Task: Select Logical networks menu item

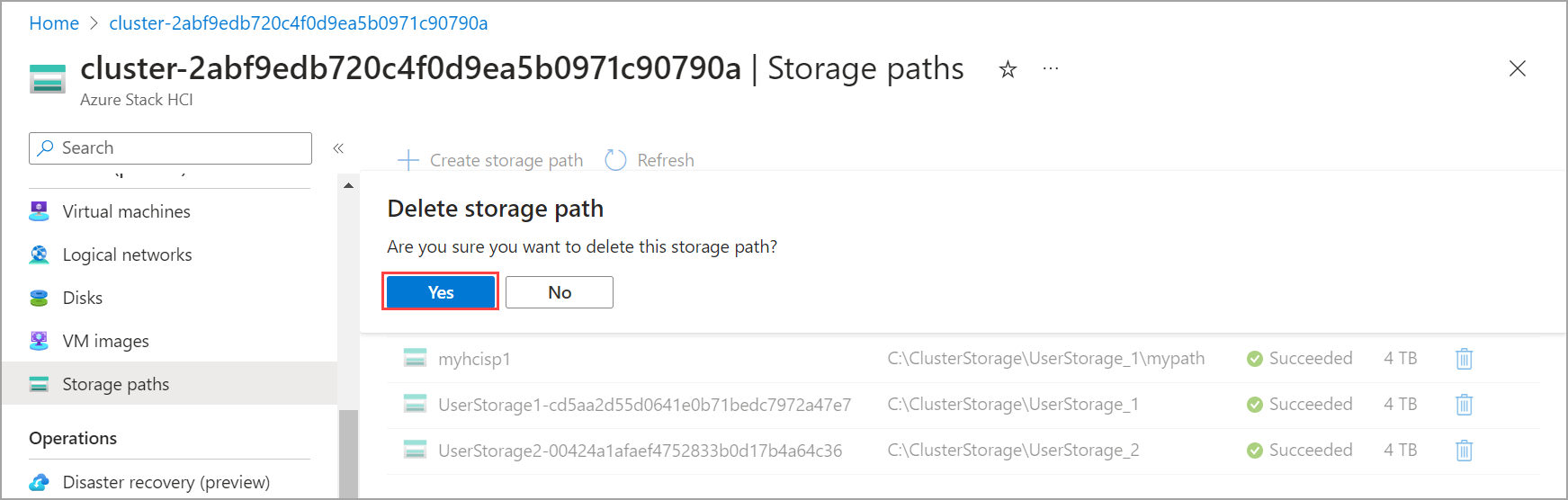Action: [x=127, y=254]
